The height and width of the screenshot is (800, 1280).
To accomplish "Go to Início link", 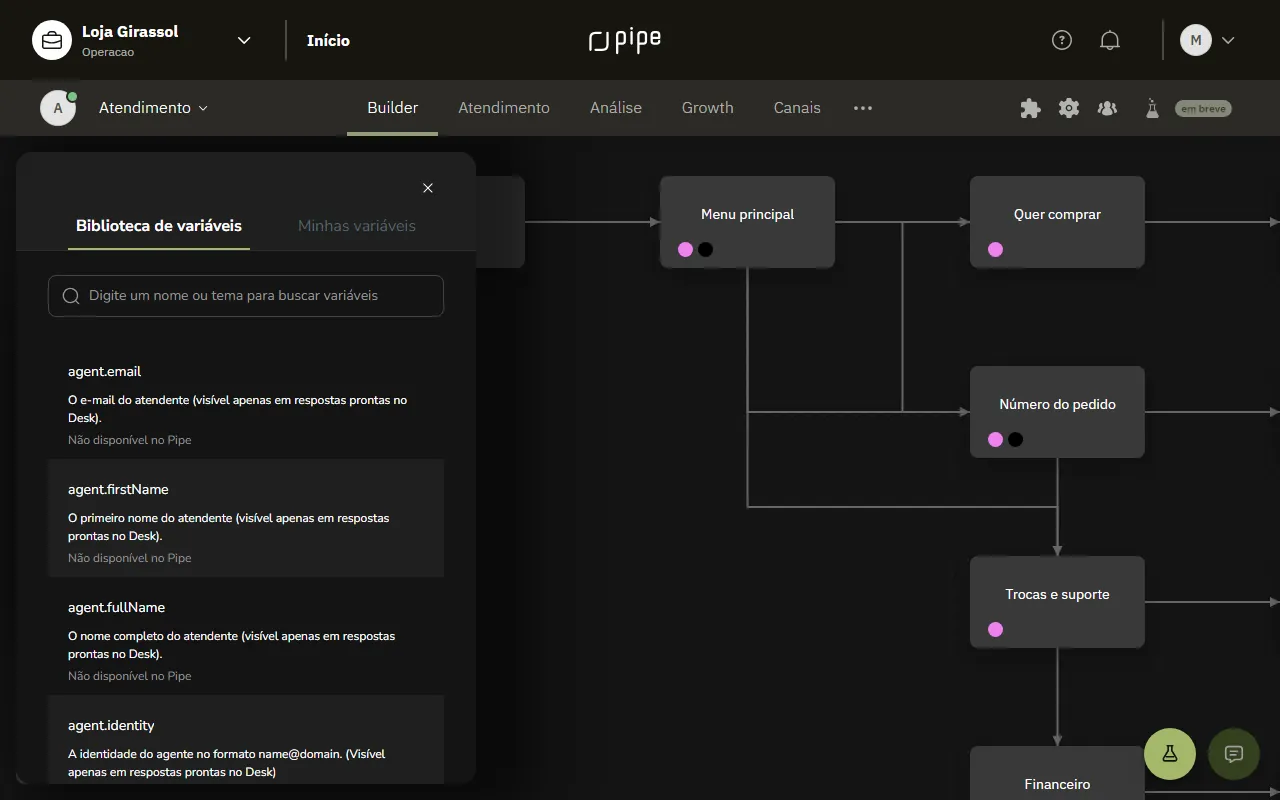I will (328, 40).
